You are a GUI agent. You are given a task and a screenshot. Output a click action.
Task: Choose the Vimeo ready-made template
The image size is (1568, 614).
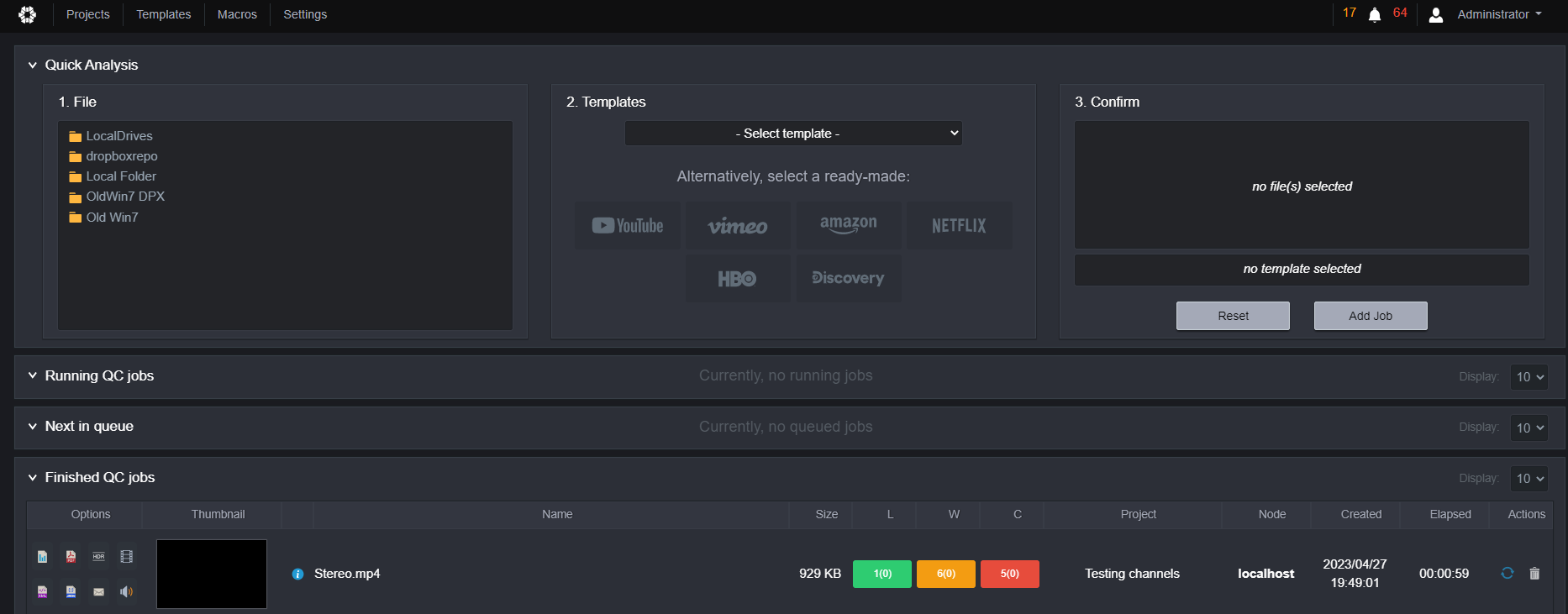[738, 225]
